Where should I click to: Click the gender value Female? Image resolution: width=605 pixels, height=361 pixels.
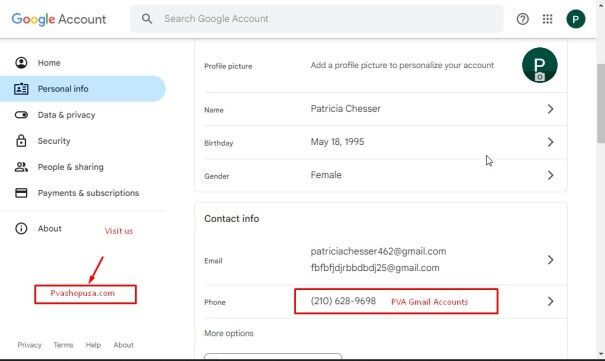(x=326, y=175)
